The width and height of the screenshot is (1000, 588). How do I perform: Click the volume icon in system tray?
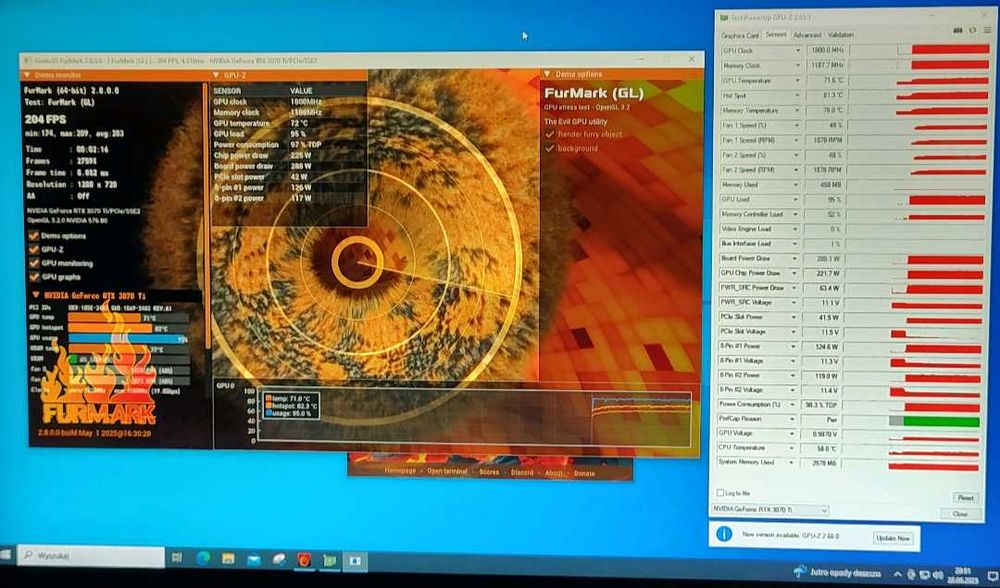tap(939, 575)
